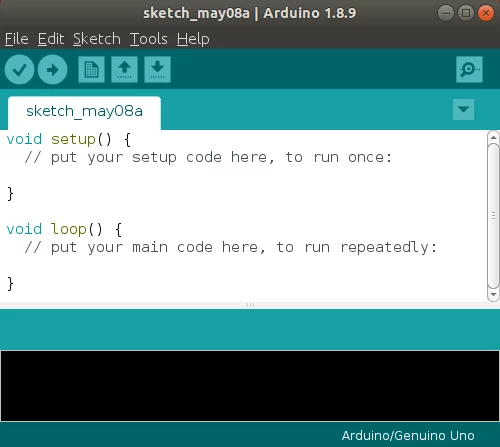Open the tab options dropdown arrow
This screenshot has height=447, width=500.
pyautogui.click(x=463, y=109)
